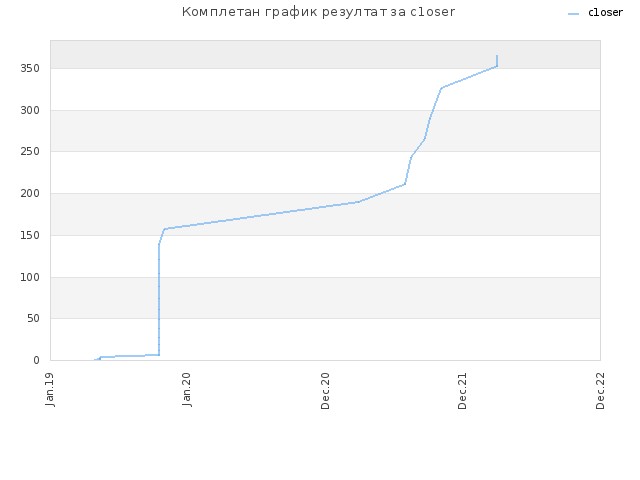The image size is (640, 480).
Task: Click the 250 y-axis label
Action: point(30,151)
